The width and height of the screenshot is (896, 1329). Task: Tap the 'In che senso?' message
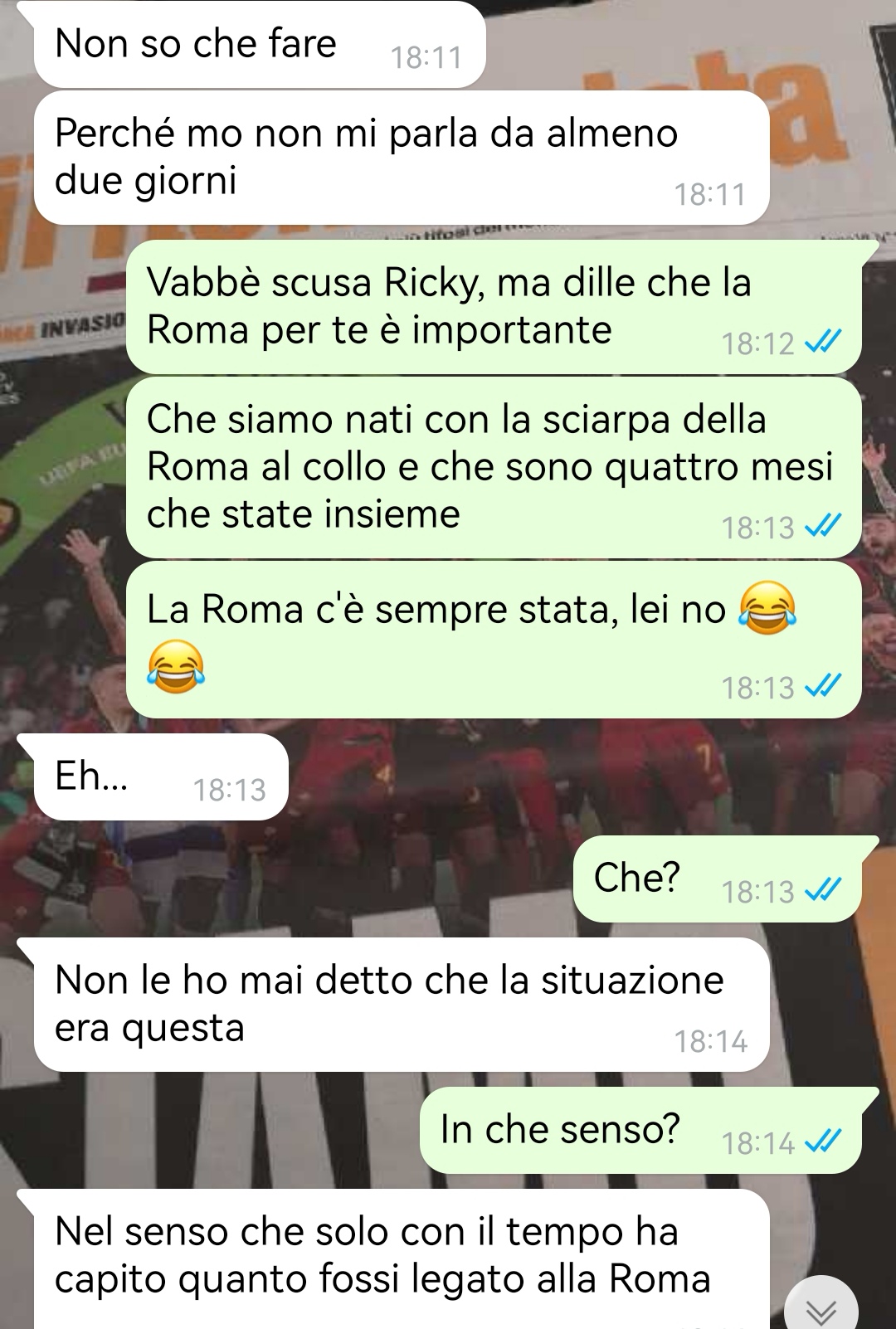coord(640,1131)
